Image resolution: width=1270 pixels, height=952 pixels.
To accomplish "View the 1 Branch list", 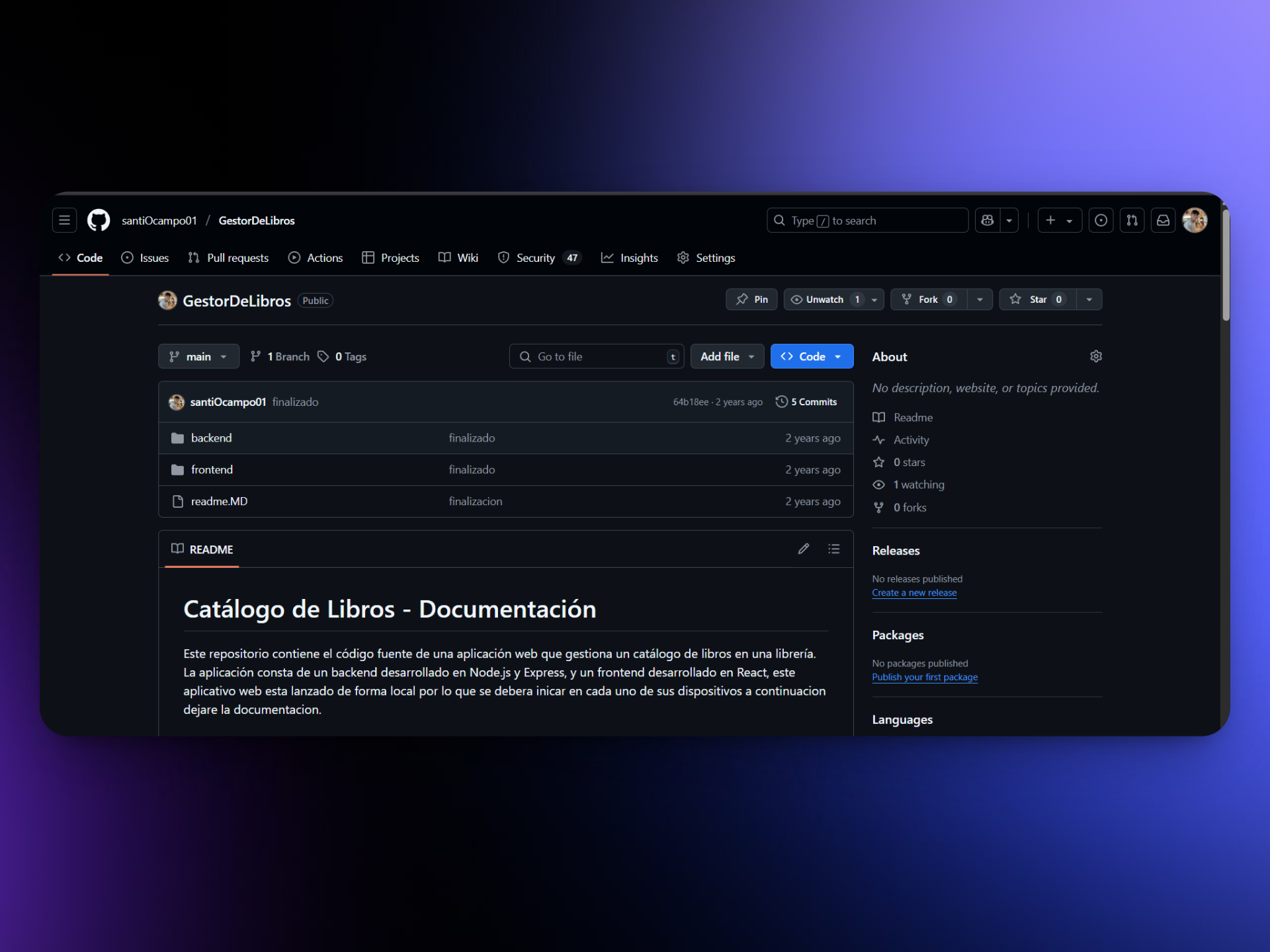I will (280, 356).
